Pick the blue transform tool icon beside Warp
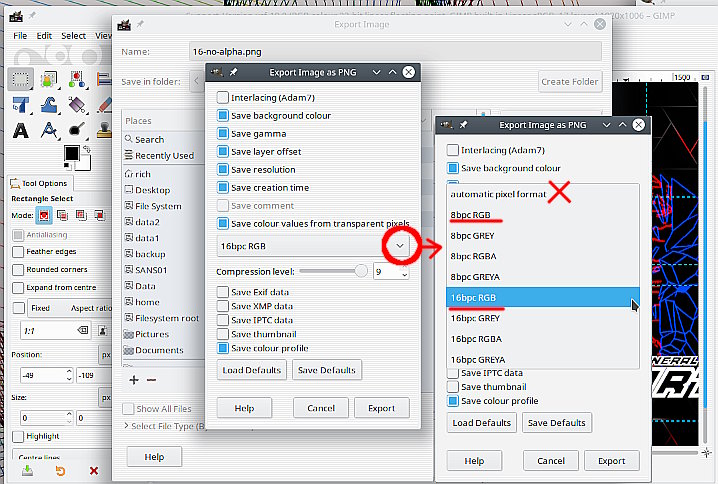Image resolution: width=718 pixels, height=484 pixels. [21, 105]
